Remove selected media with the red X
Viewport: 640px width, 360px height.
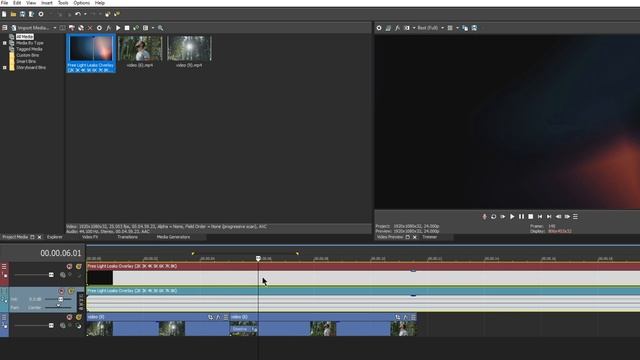click(x=90, y=28)
